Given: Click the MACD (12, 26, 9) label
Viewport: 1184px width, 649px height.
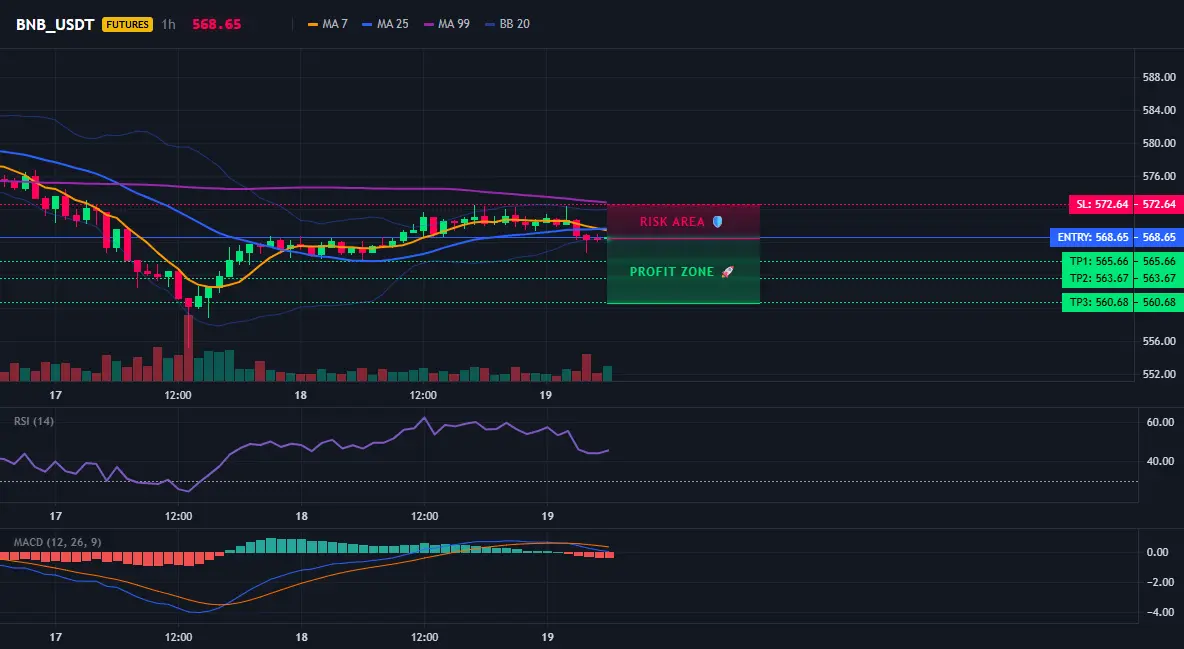Looking at the screenshot, I should pos(57,542).
